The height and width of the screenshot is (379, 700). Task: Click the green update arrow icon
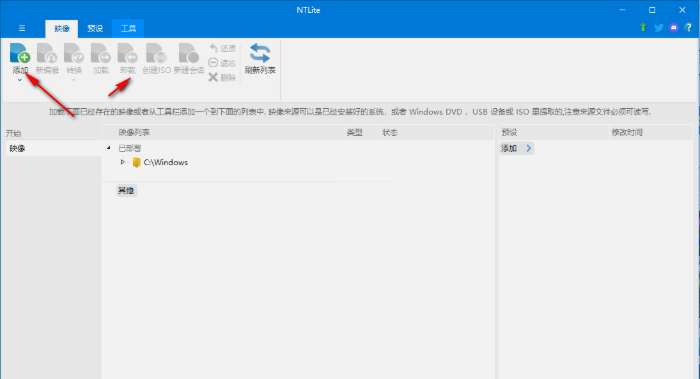643,28
